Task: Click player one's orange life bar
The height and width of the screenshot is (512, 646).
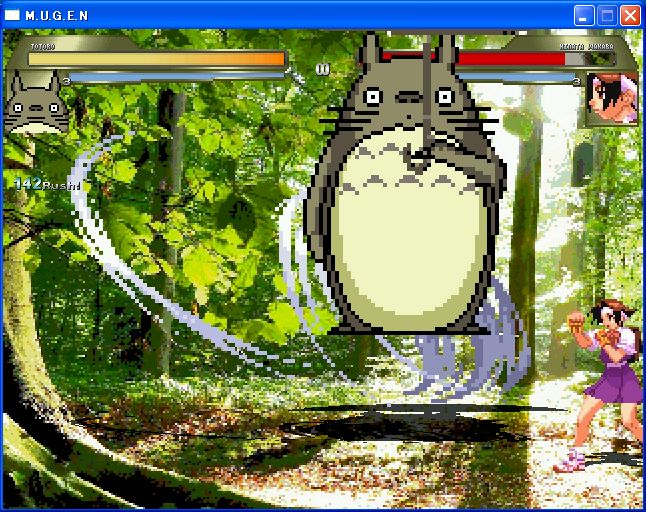Action: (157, 59)
